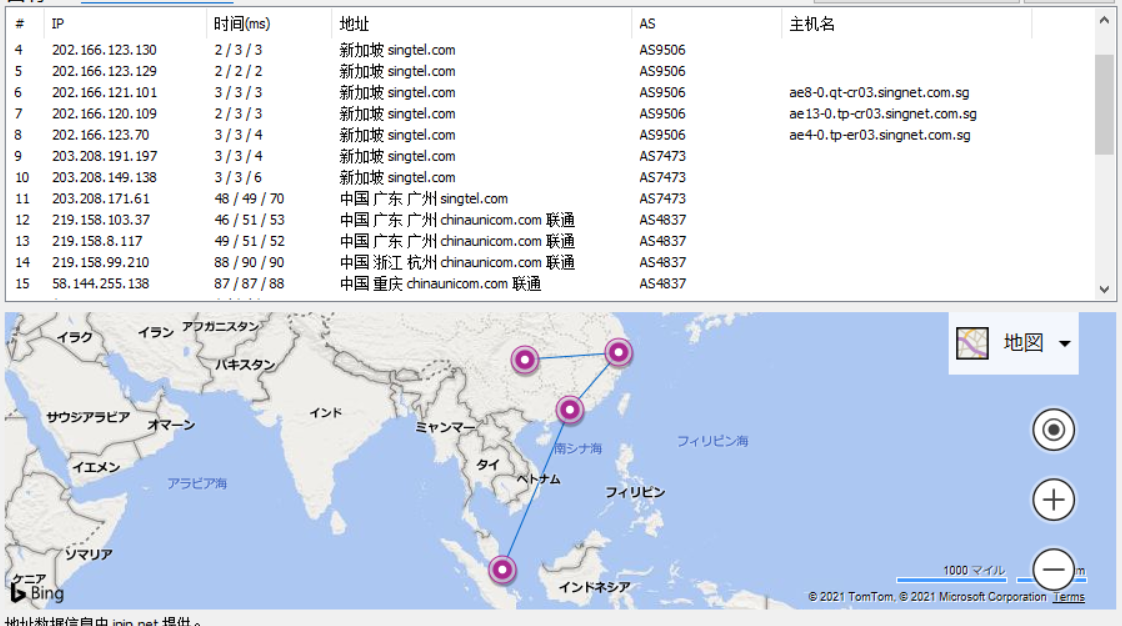Click the Singapore hop marker on the map
The height and width of the screenshot is (626, 1122).
[502, 570]
